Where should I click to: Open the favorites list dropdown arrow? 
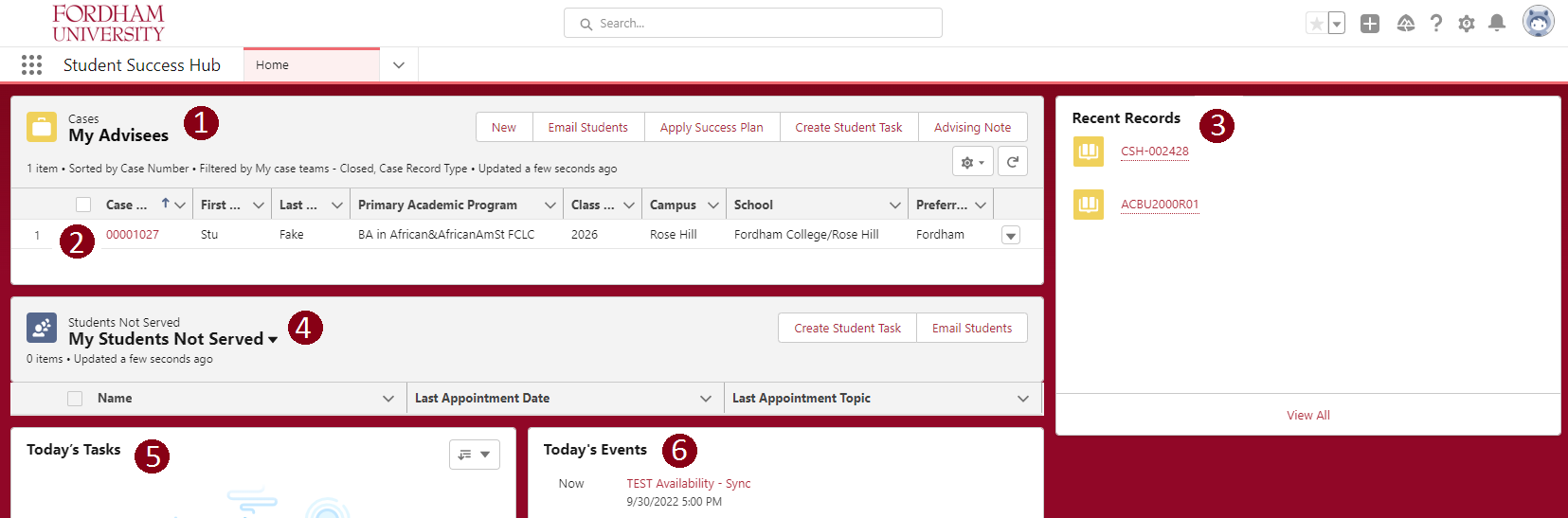(x=1337, y=24)
